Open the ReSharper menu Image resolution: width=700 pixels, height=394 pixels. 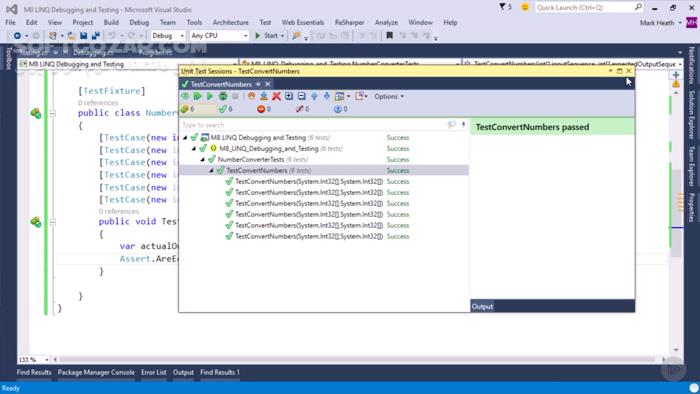tap(349, 22)
